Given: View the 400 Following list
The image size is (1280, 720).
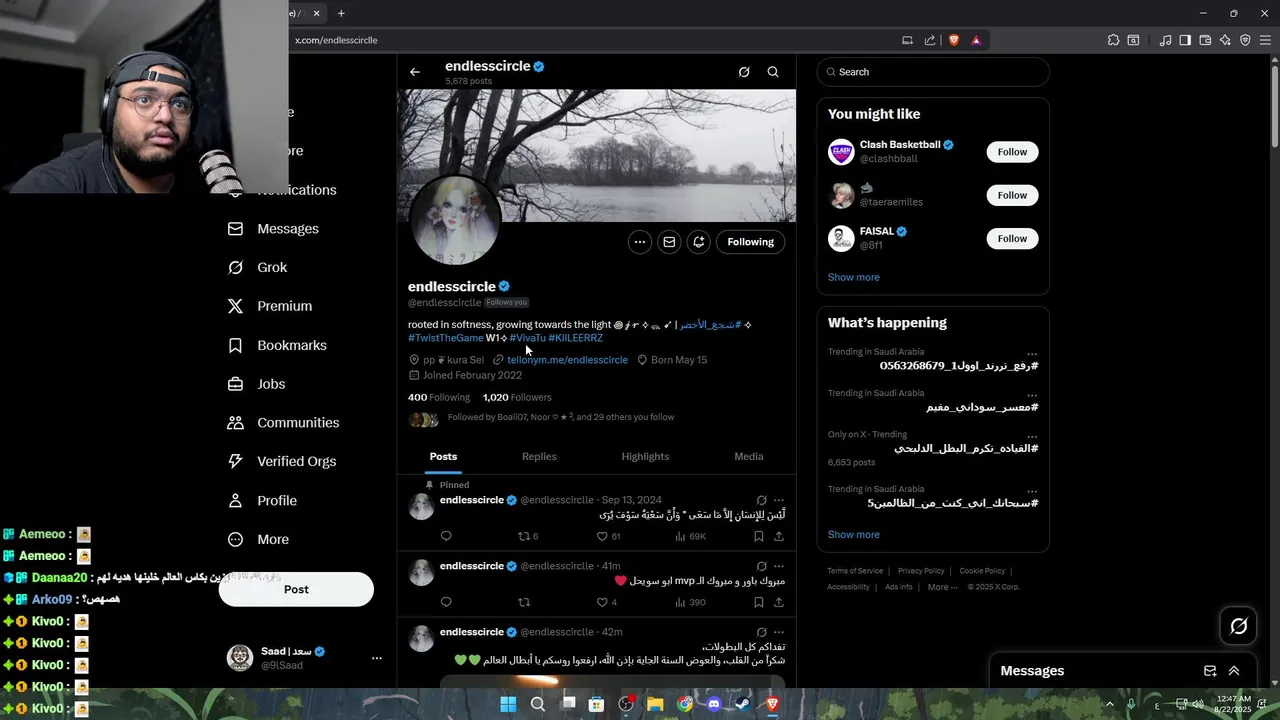Looking at the screenshot, I should coord(438,397).
